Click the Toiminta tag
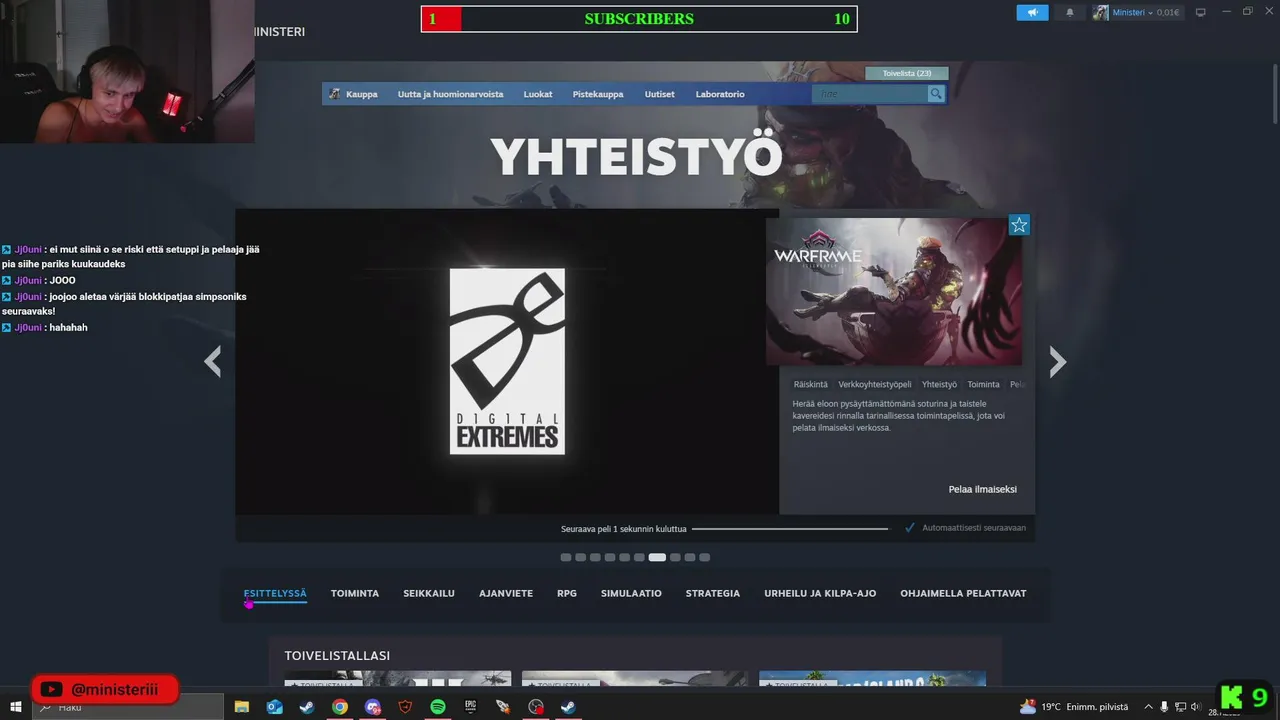 click(983, 385)
